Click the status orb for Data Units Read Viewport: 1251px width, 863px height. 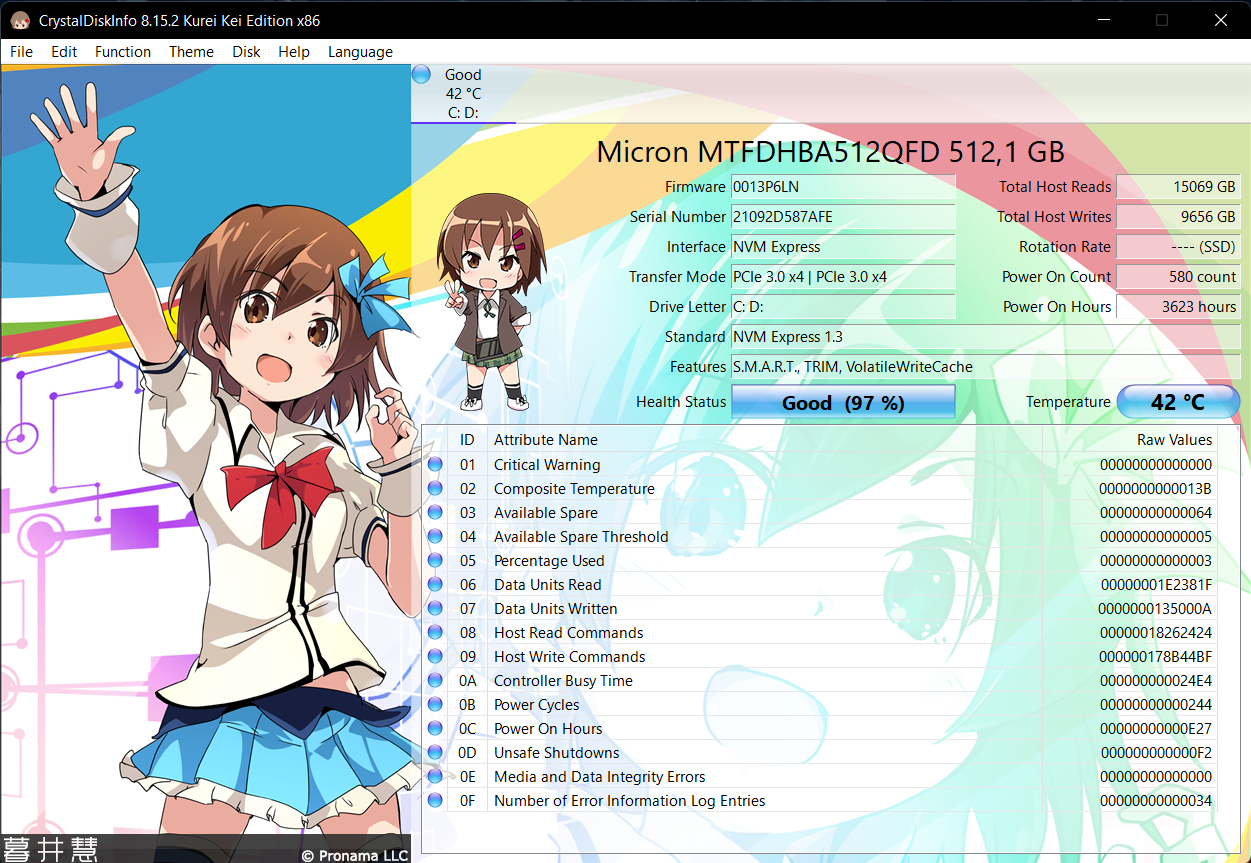pos(435,585)
